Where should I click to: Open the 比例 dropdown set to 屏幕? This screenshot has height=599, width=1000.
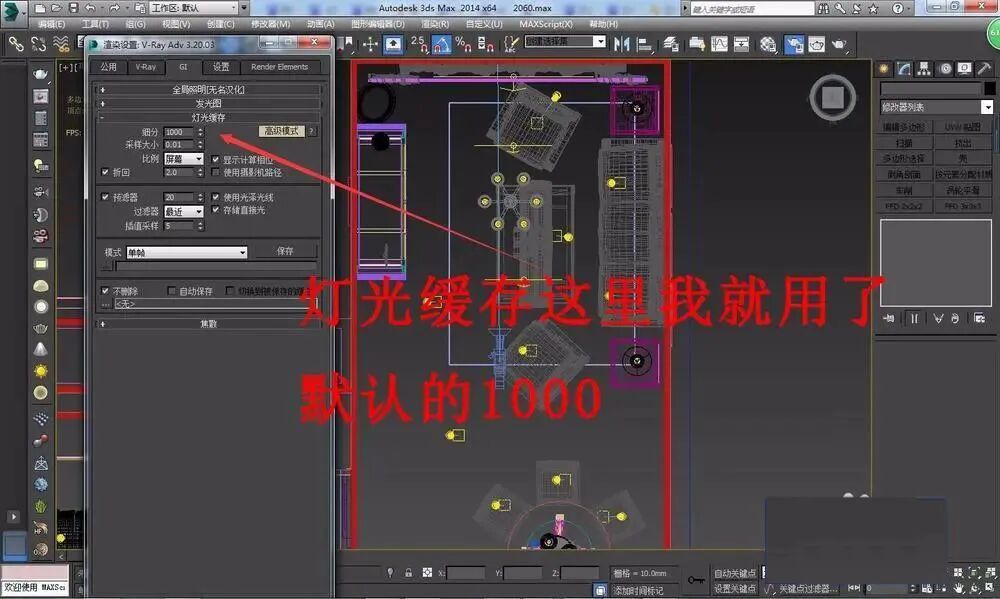click(x=184, y=159)
